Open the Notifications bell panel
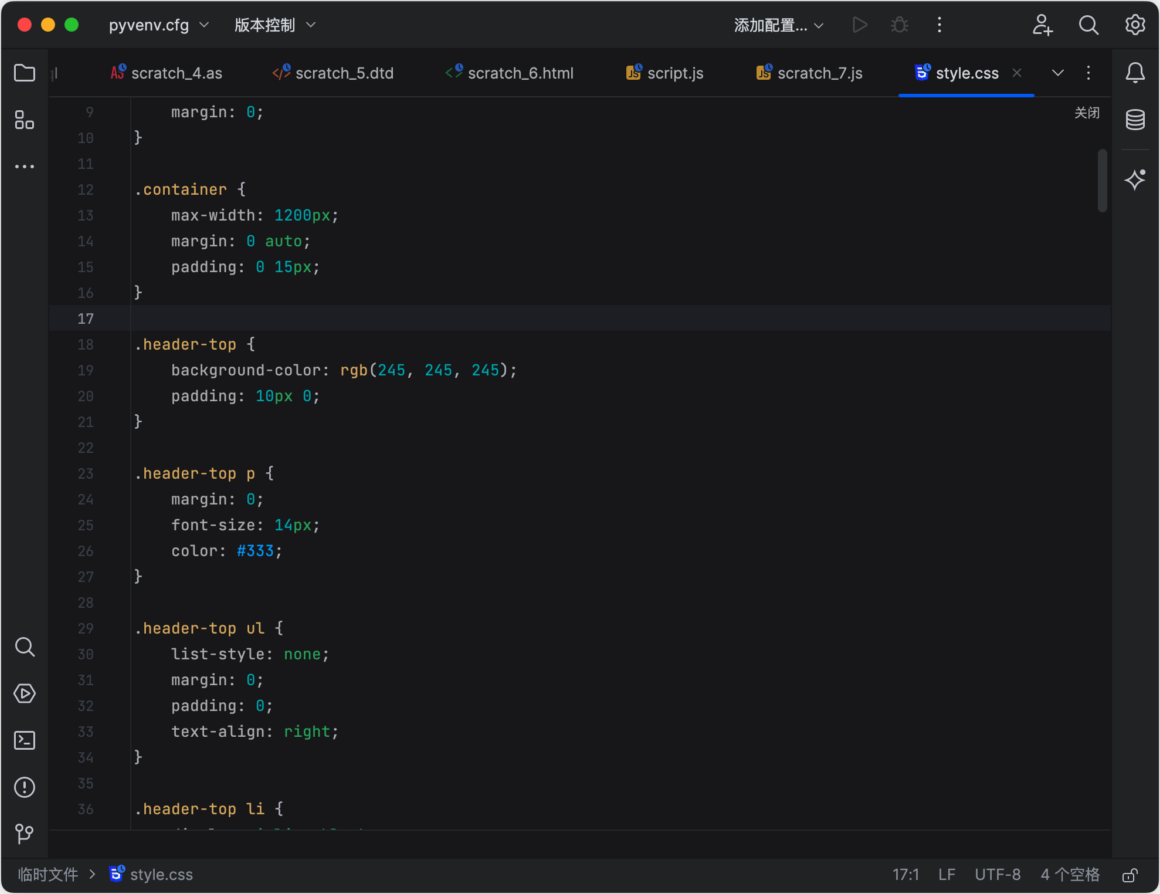Viewport: 1160px width, 894px height. pyautogui.click(x=1136, y=73)
